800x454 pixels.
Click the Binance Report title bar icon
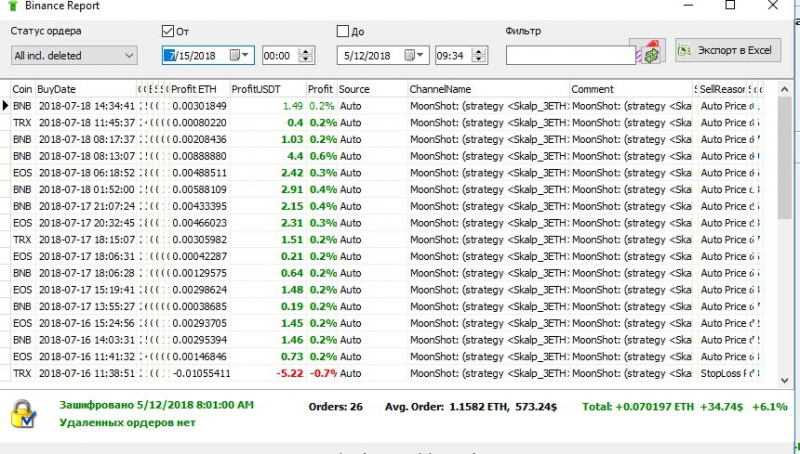coord(12,6)
